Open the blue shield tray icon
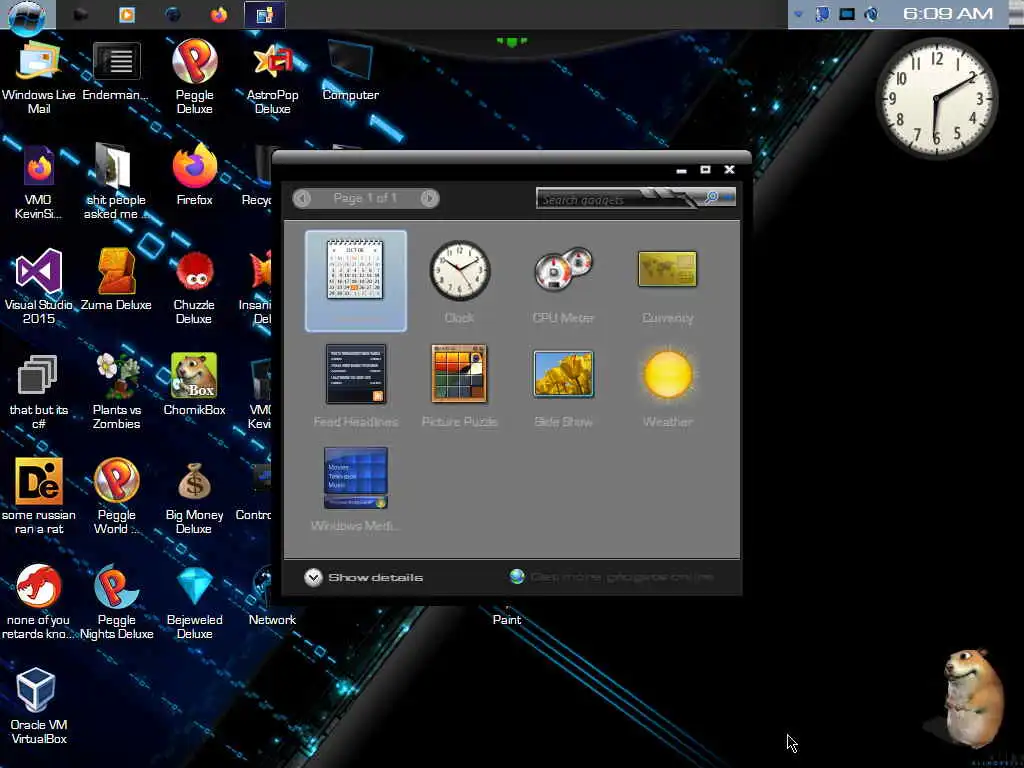Screen dimensions: 1024x768 pyautogui.click(x=822, y=14)
